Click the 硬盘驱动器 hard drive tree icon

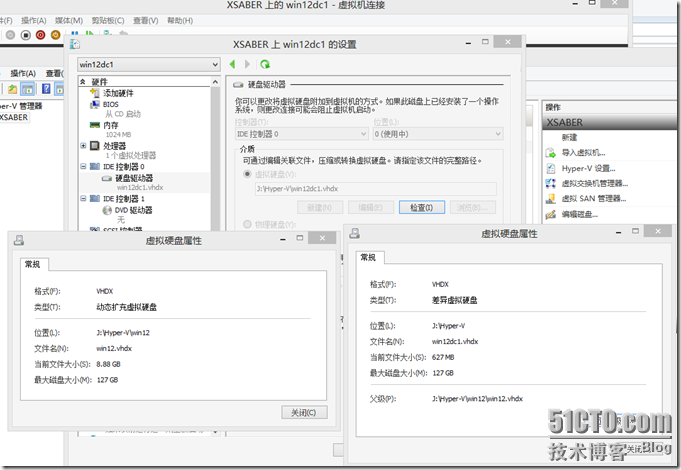pyautogui.click(x=107, y=179)
